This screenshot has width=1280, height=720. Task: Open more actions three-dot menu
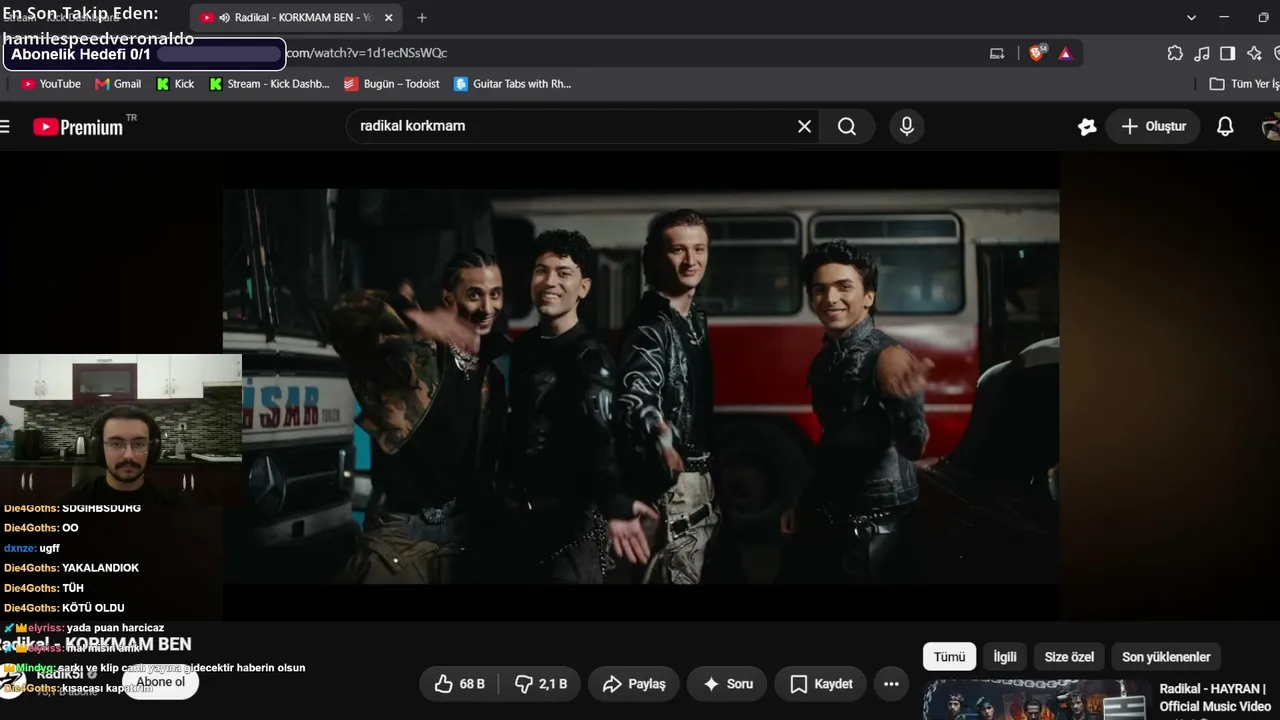pyautogui.click(x=892, y=684)
